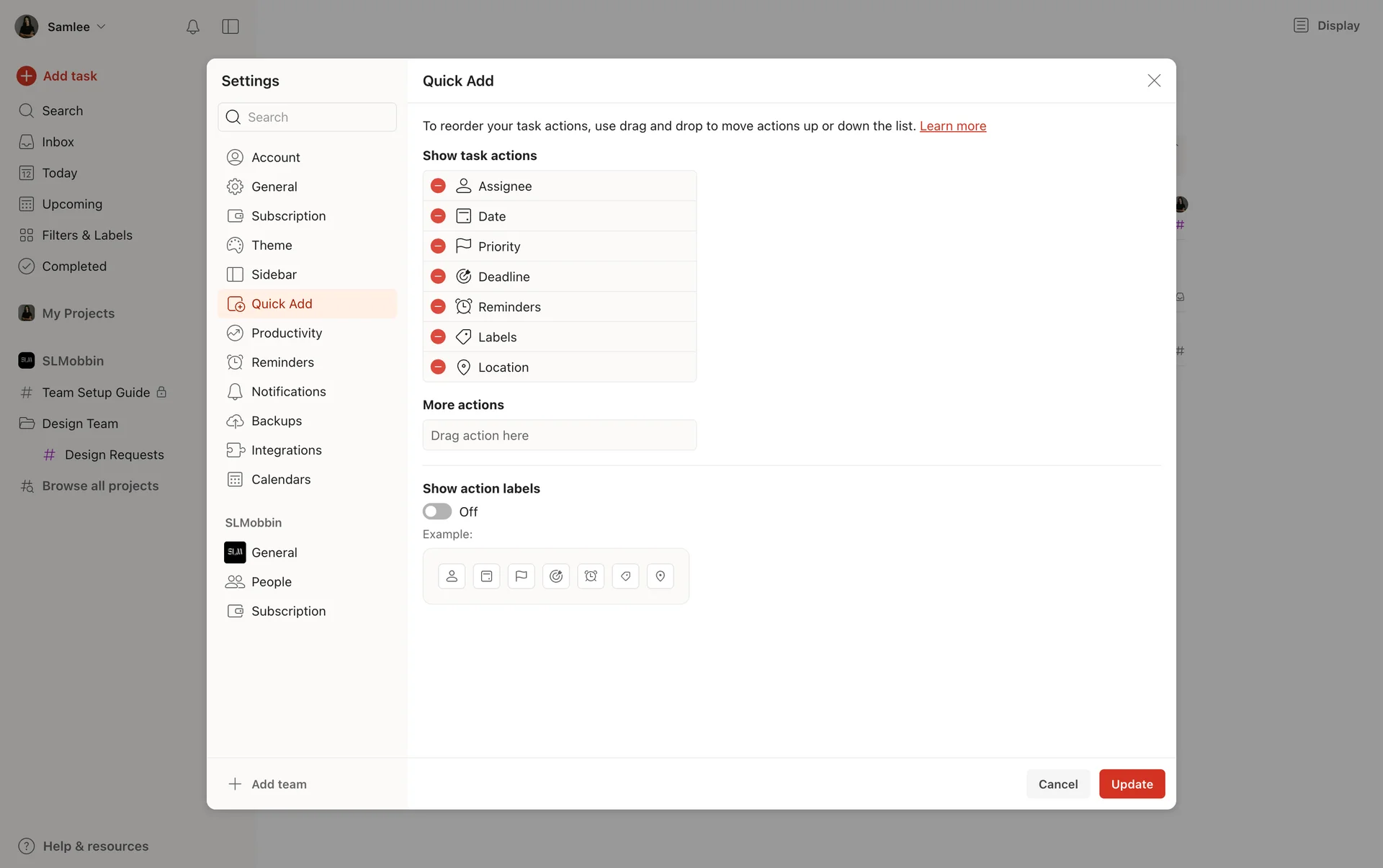Image resolution: width=1383 pixels, height=868 pixels.
Task: Click the red plus Add task icon
Action: pos(27,76)
